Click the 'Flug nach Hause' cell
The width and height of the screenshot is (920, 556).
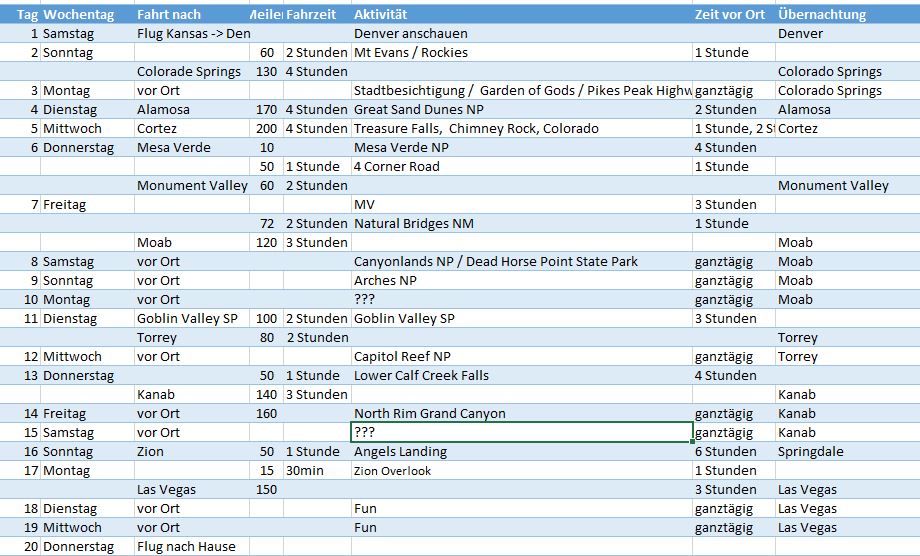click(186, 547)
